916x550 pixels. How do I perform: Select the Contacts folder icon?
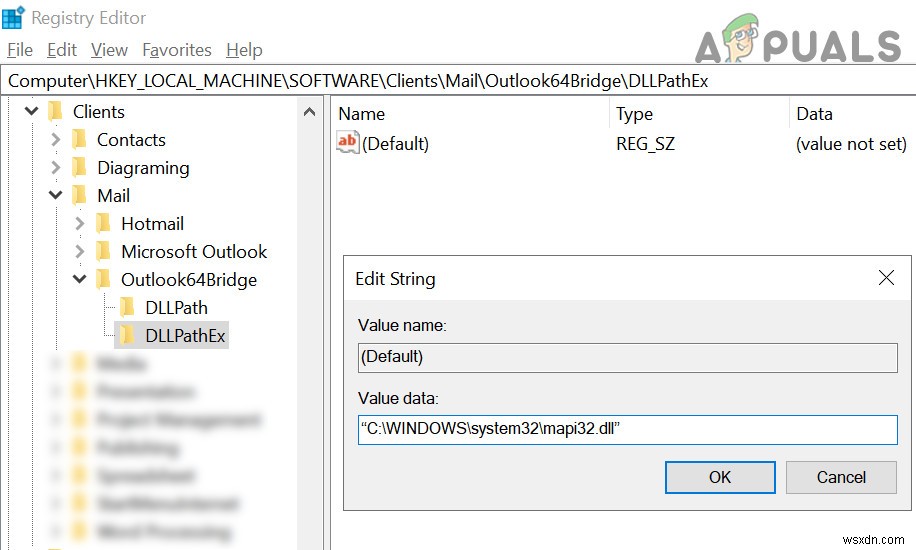pos(79,139)
